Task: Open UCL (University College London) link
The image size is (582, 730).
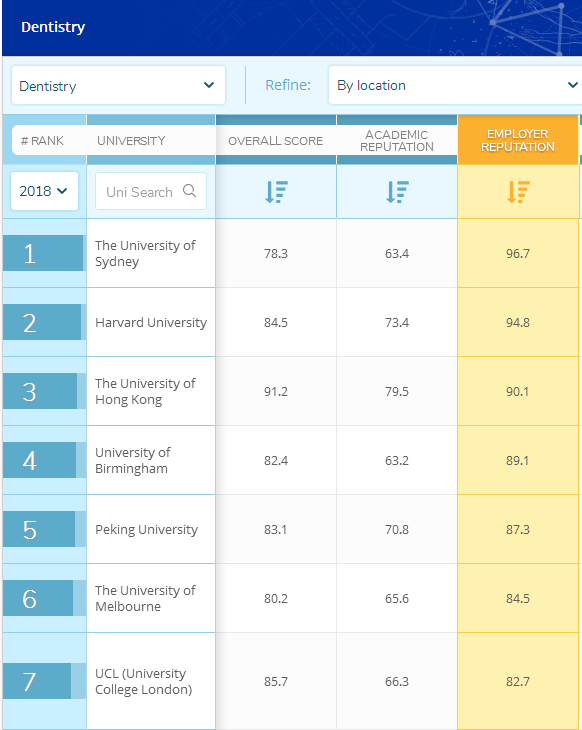Action: point(143,681)
